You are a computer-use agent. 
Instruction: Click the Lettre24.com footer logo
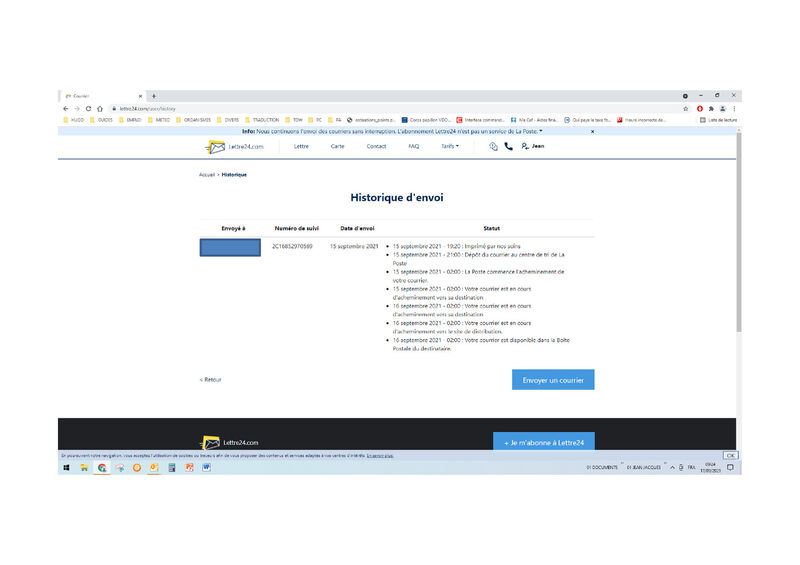click(230, 443)
